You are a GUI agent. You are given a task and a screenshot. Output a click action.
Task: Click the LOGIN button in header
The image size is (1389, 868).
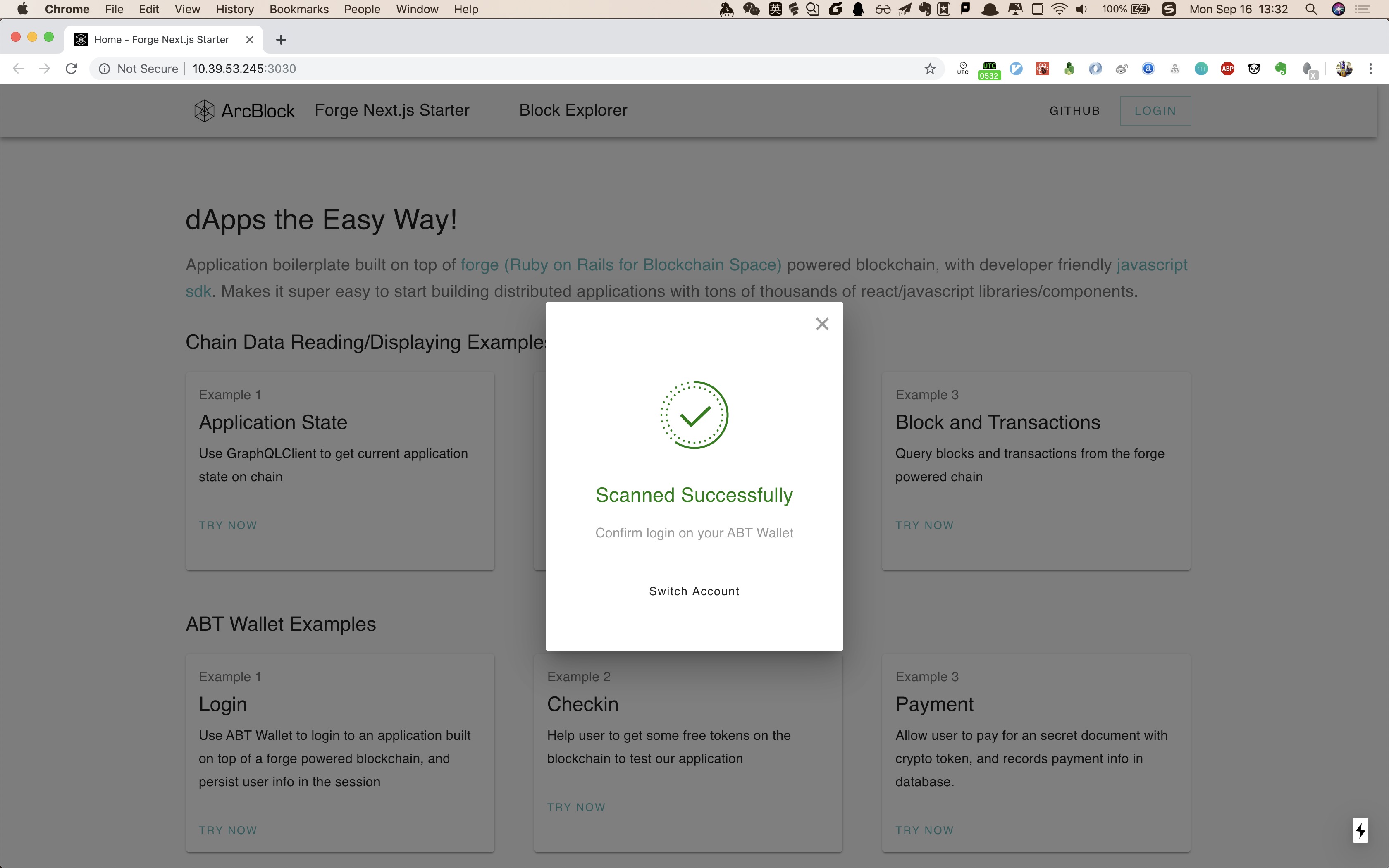click(1155, 111)
